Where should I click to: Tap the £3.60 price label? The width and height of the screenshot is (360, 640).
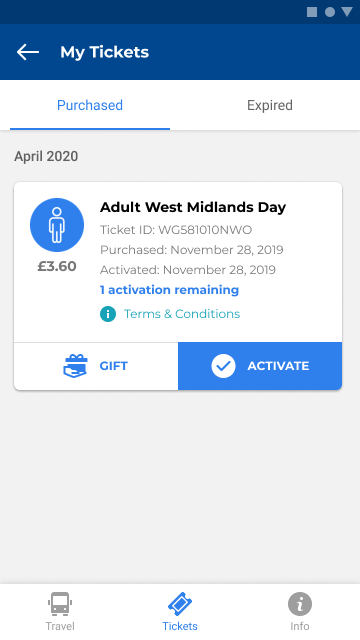(57, 266)
